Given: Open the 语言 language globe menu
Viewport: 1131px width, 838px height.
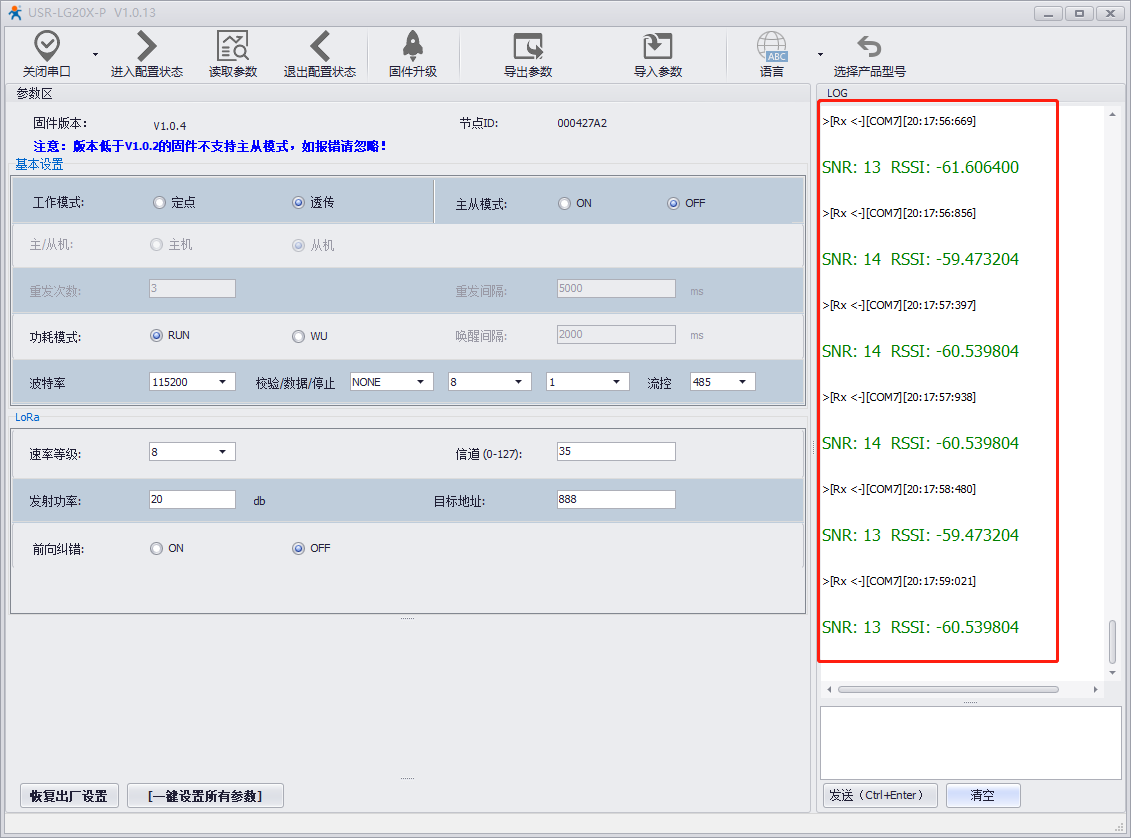Looking at the screenshot, I should pyautogui.click(x=772, y=46).
